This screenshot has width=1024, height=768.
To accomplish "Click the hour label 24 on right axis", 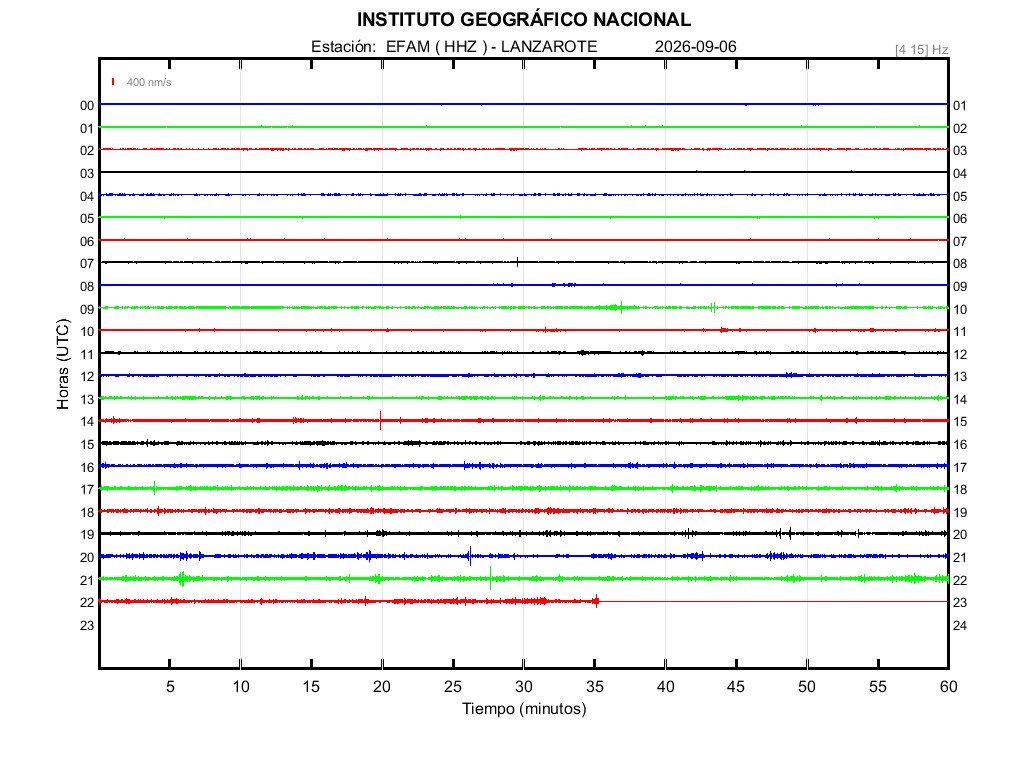I will click(x=959, y=625).
